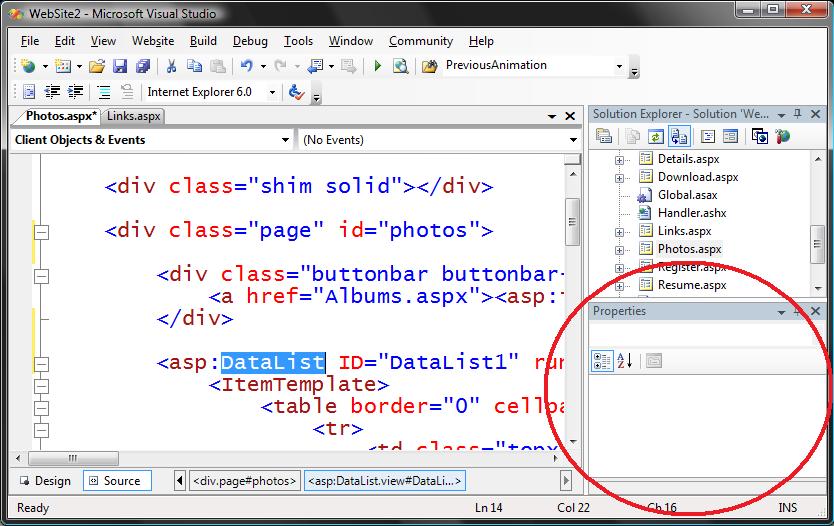Expand the Details.aspx tree node
834x526 pixels.
619,160
